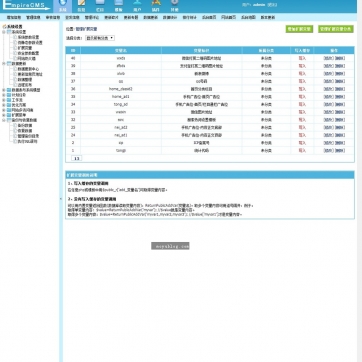
Task: Click 删除 link in the wxds row
Action: coord(340,58)
